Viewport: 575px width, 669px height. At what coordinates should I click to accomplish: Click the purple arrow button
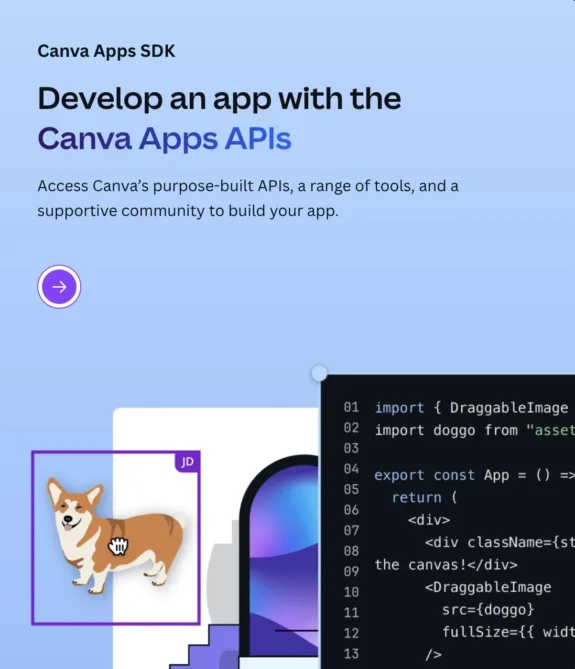(59, 287)
